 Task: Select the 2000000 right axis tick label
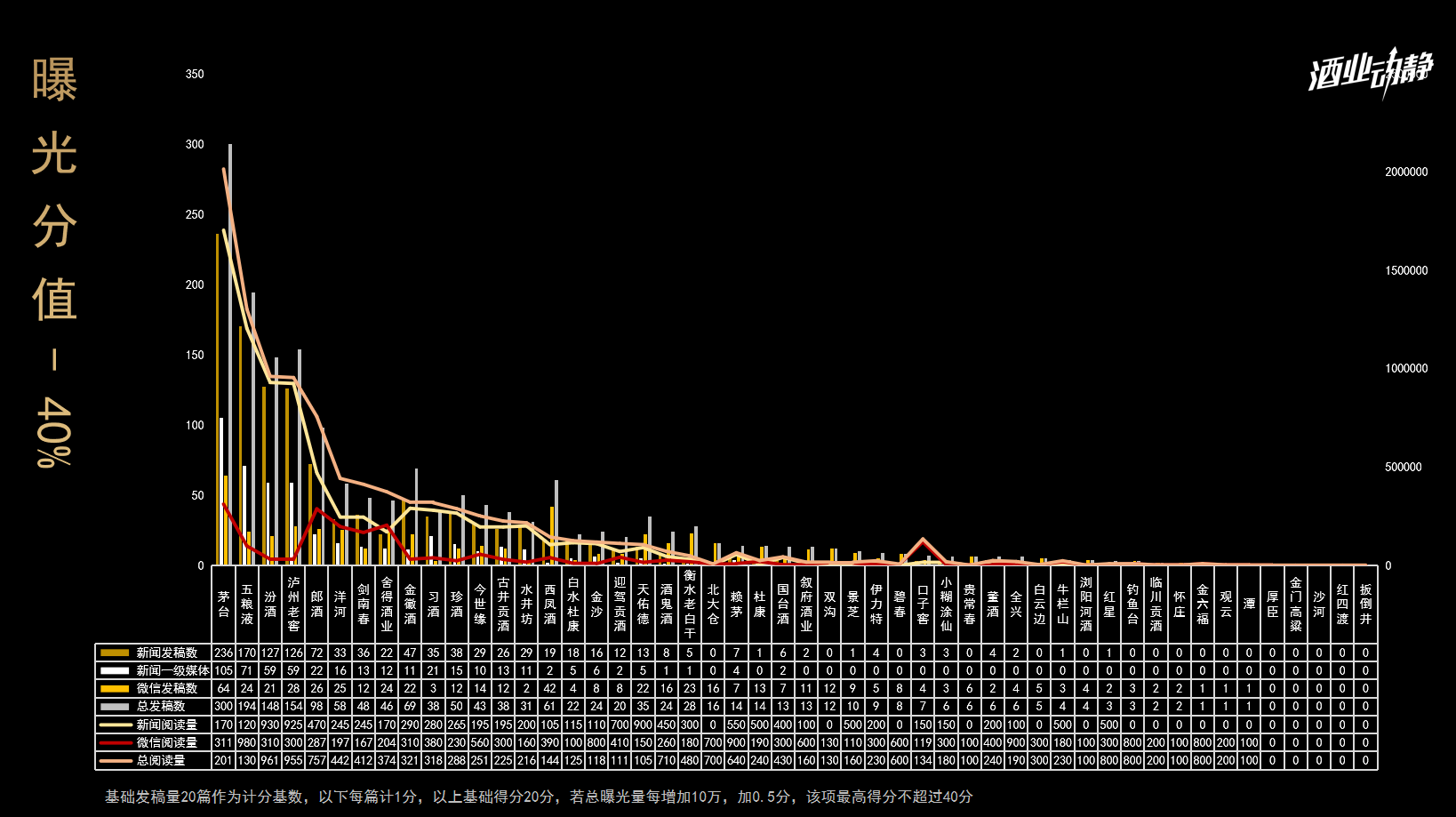tap(1405, 172)
